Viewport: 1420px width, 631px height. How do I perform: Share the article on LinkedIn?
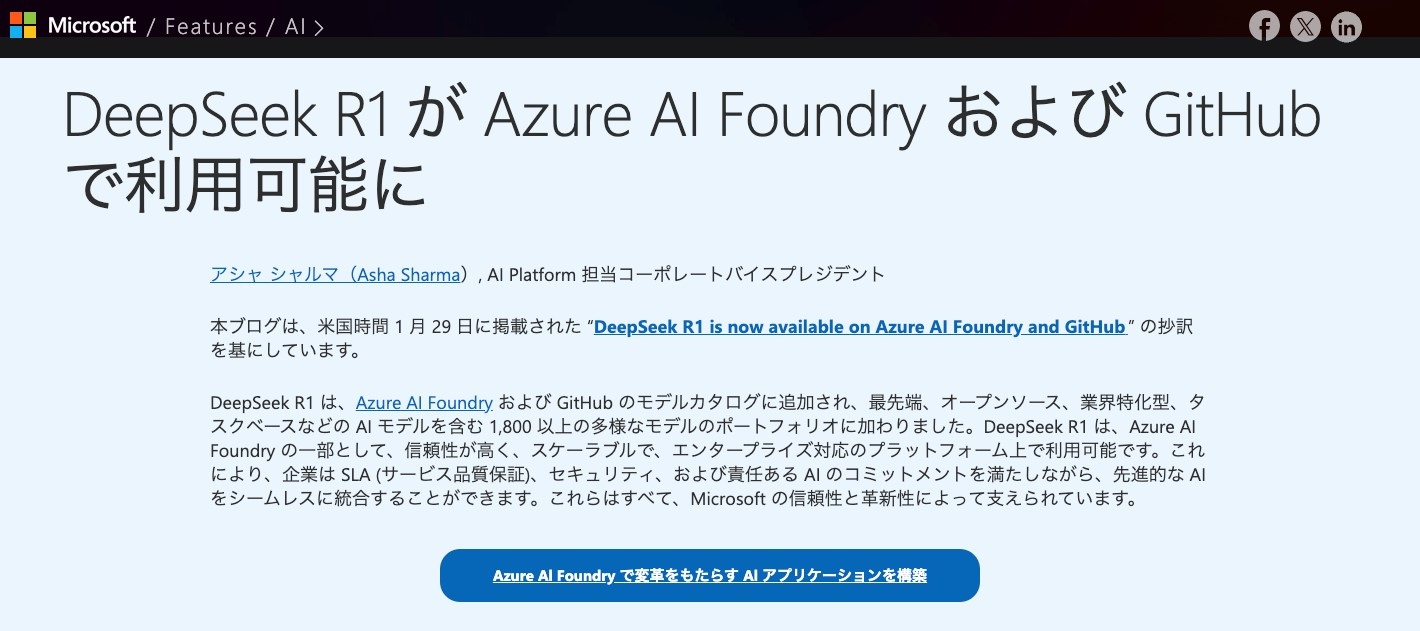pos(1346,27)
